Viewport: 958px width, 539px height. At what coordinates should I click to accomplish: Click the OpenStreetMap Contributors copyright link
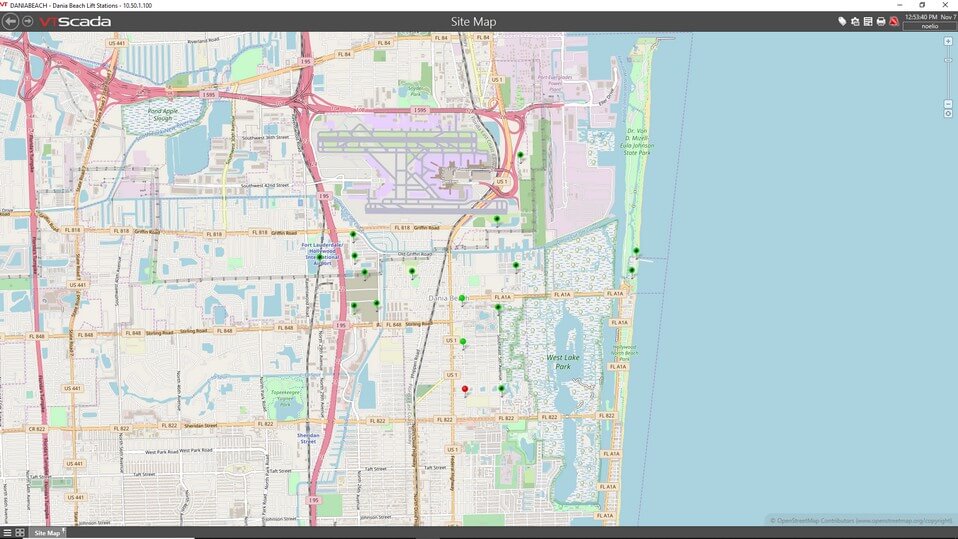coord(862,520)
